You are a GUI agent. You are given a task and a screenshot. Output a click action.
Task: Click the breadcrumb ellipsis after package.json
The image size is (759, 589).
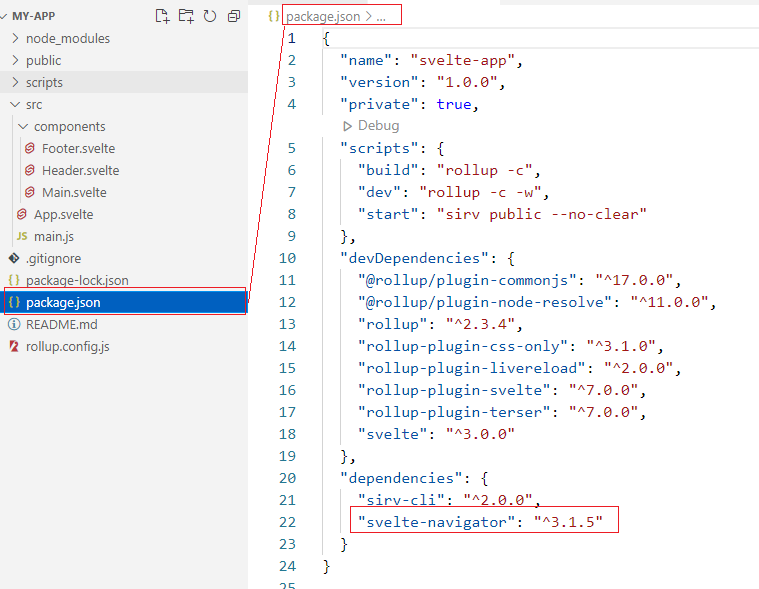381,16
